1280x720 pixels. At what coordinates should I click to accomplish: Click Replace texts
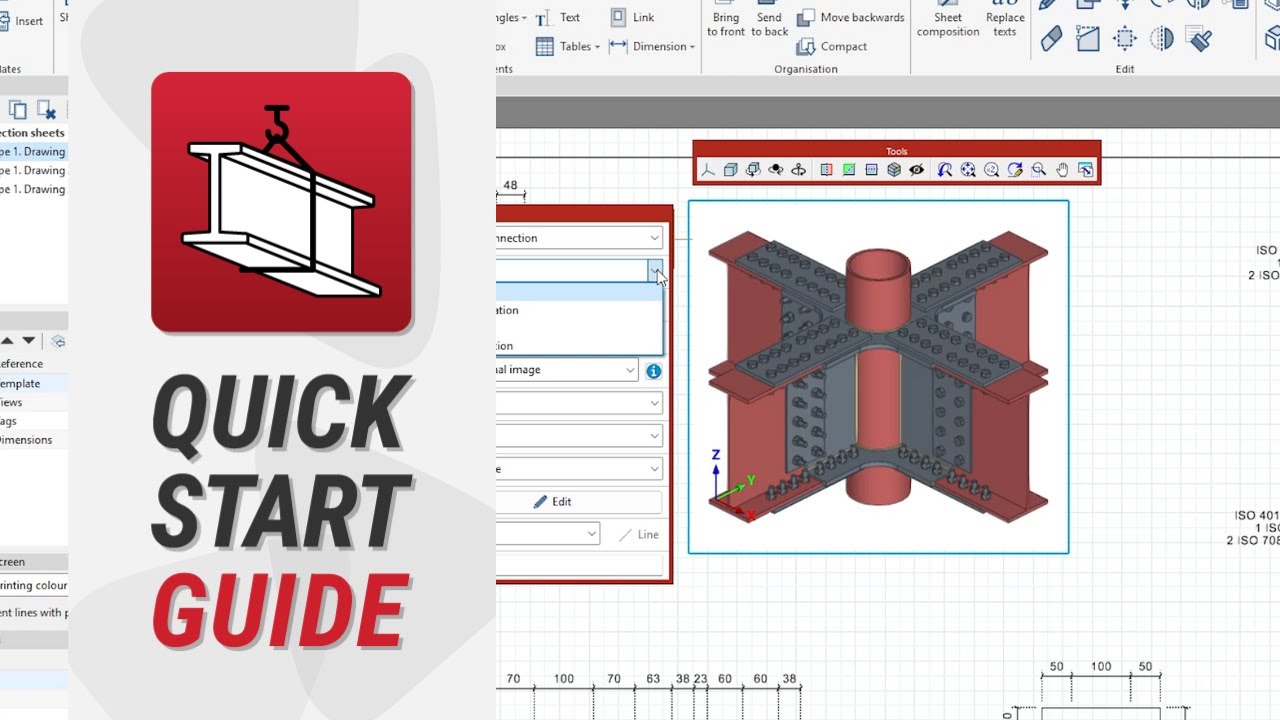point(1005,20)
